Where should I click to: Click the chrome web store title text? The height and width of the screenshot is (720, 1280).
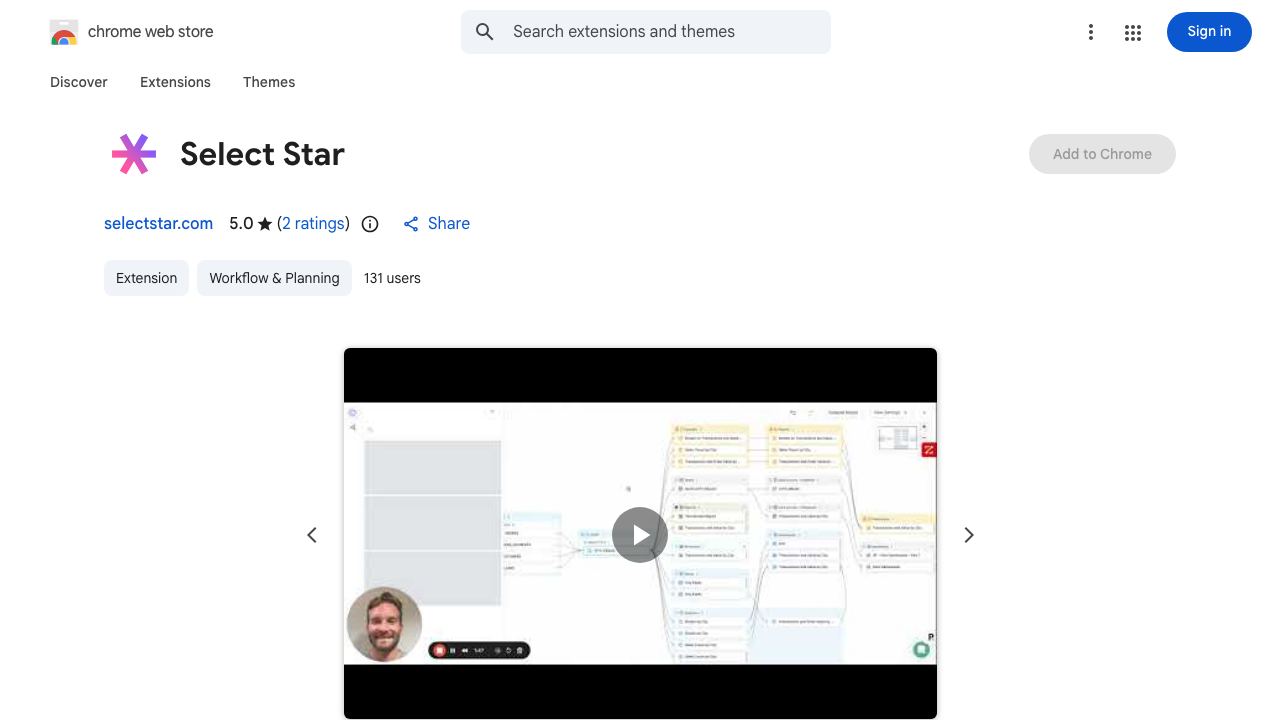pyautogui.click(x=151, y=32)
